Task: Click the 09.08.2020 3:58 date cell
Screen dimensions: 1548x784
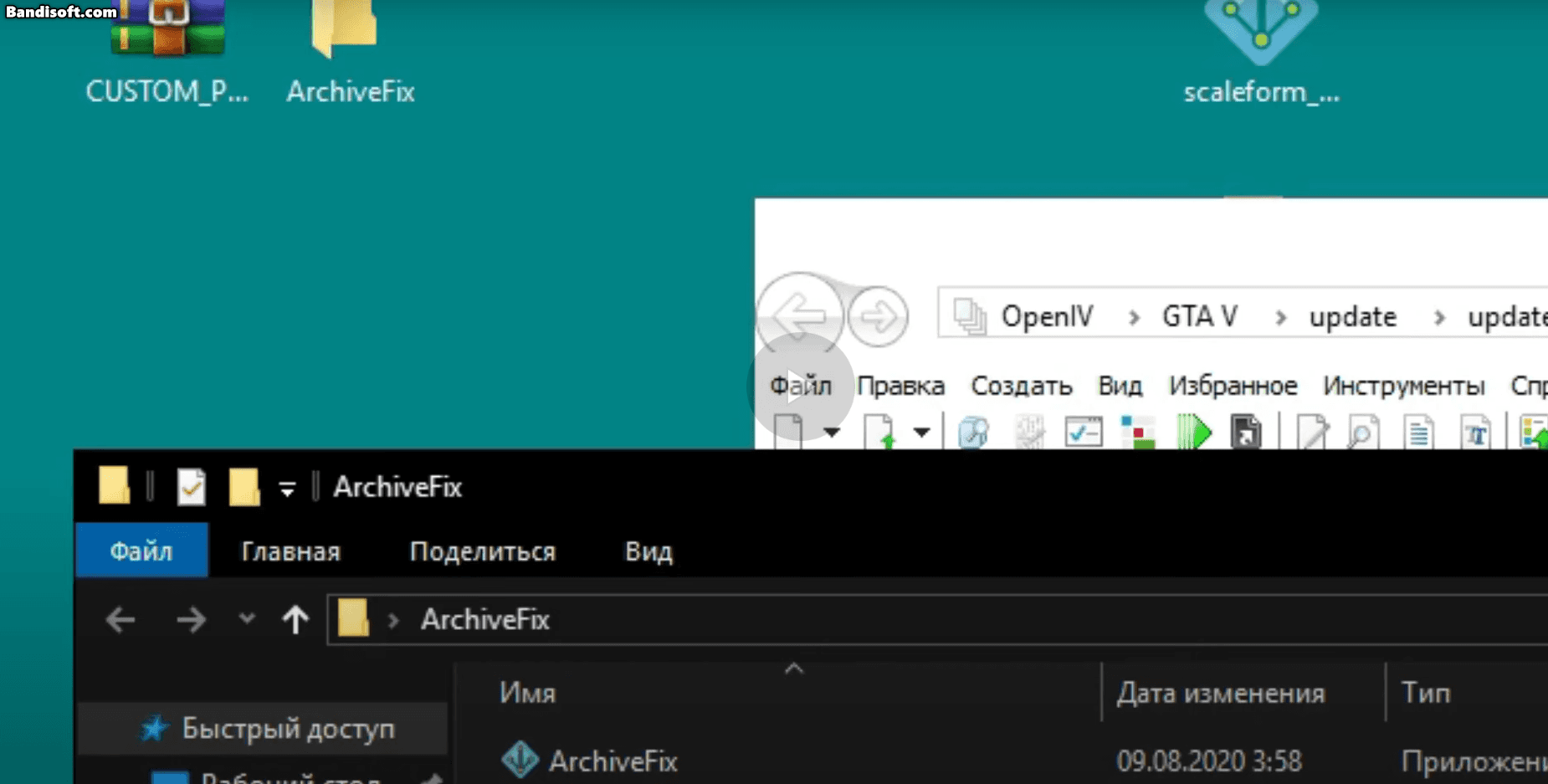Action: coord(1209,761)
